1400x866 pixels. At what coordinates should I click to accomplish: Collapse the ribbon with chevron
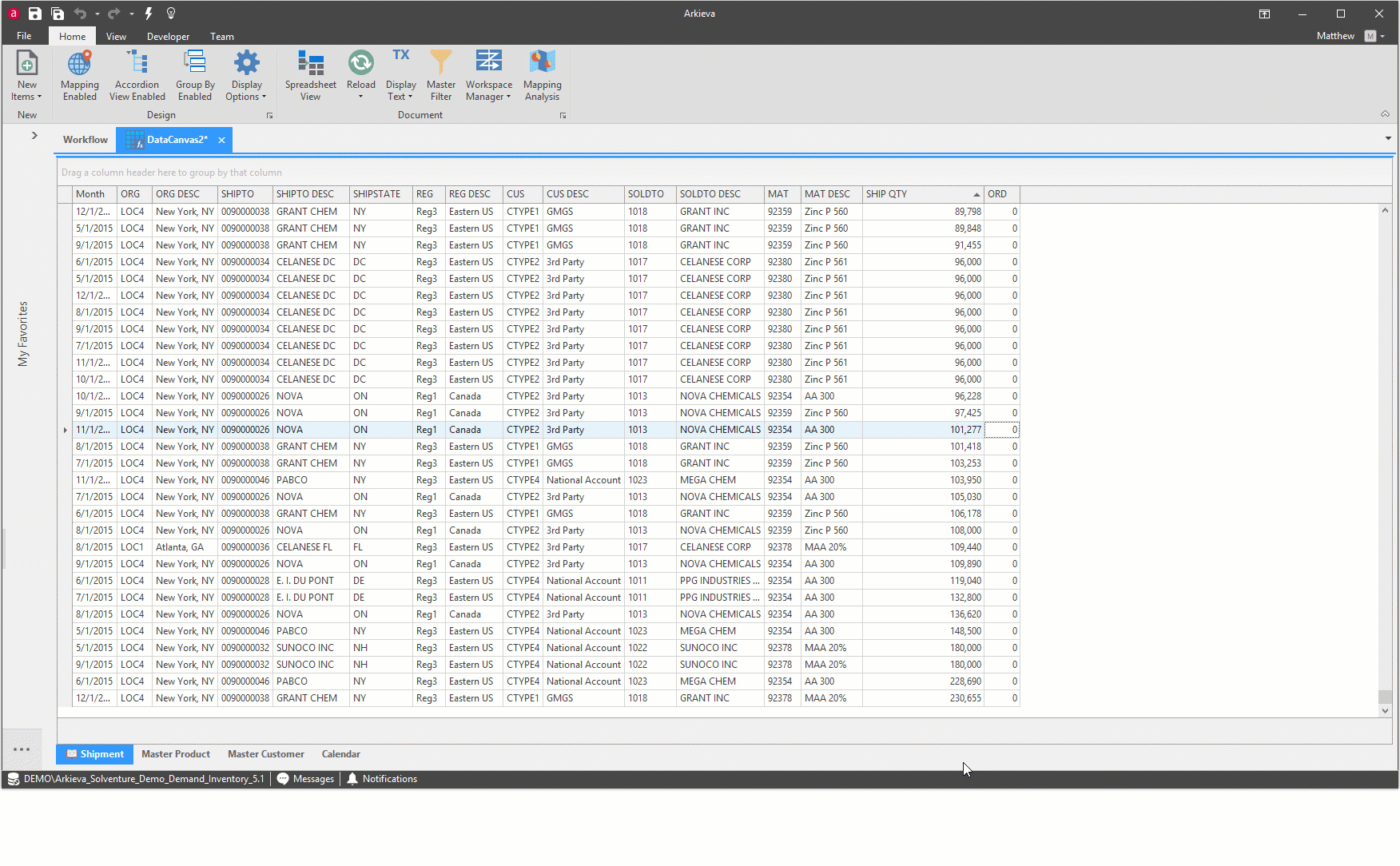(x=1385, y=114)
